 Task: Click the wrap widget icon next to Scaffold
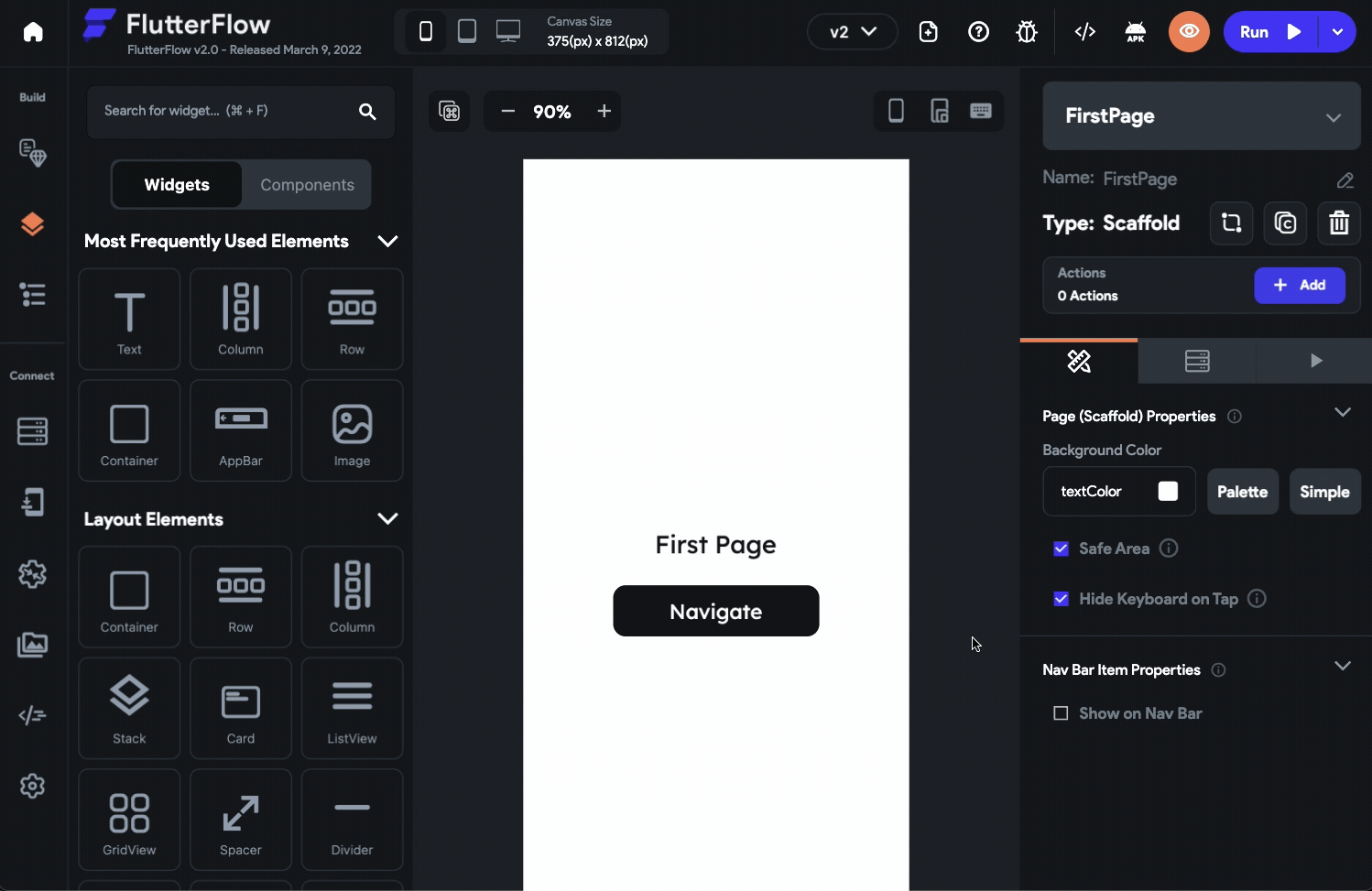(1231, 223)
